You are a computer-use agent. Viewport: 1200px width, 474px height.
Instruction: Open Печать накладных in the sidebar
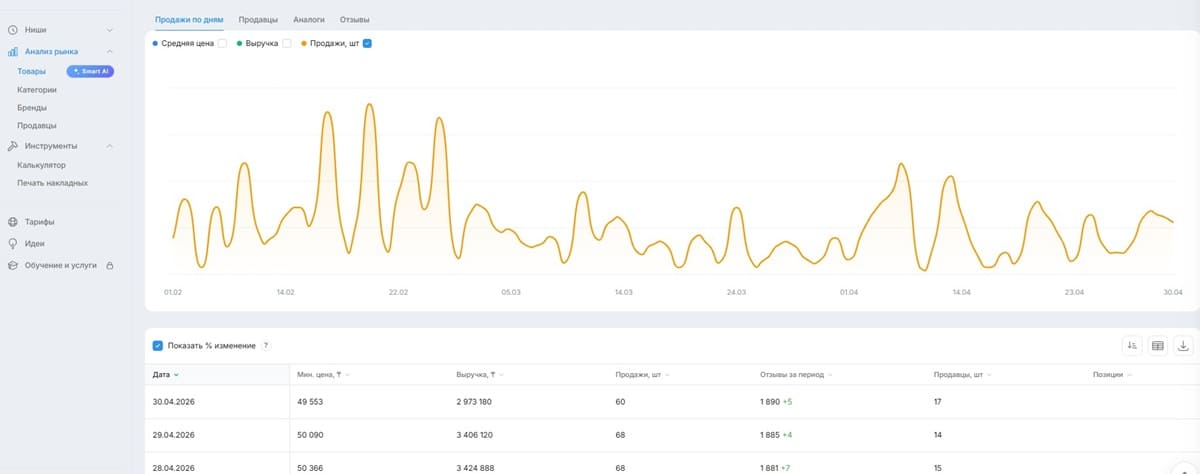(x=52, y=183)
